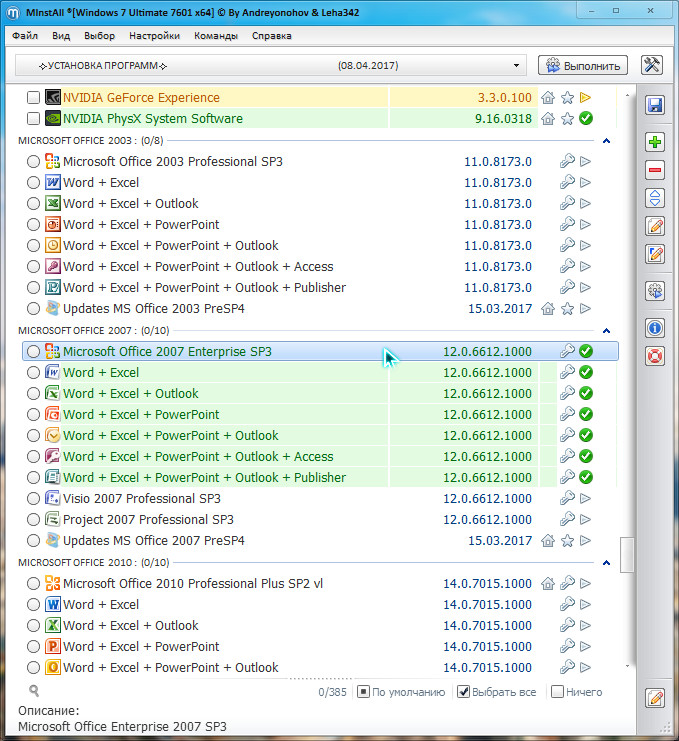Screen dimensions: 679x741
Task: Check the NVIDIA GeForce Experience checkbox
Action: [33, 98]
